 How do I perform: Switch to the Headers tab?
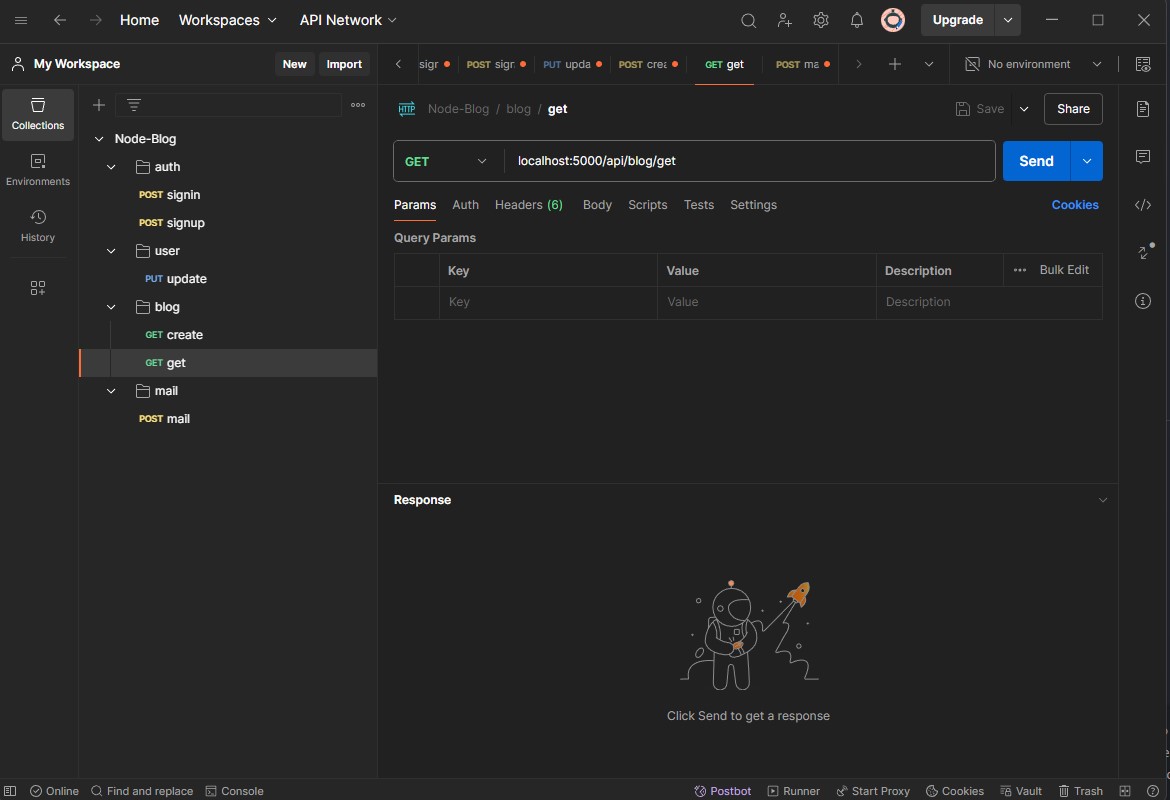[528, 205]
